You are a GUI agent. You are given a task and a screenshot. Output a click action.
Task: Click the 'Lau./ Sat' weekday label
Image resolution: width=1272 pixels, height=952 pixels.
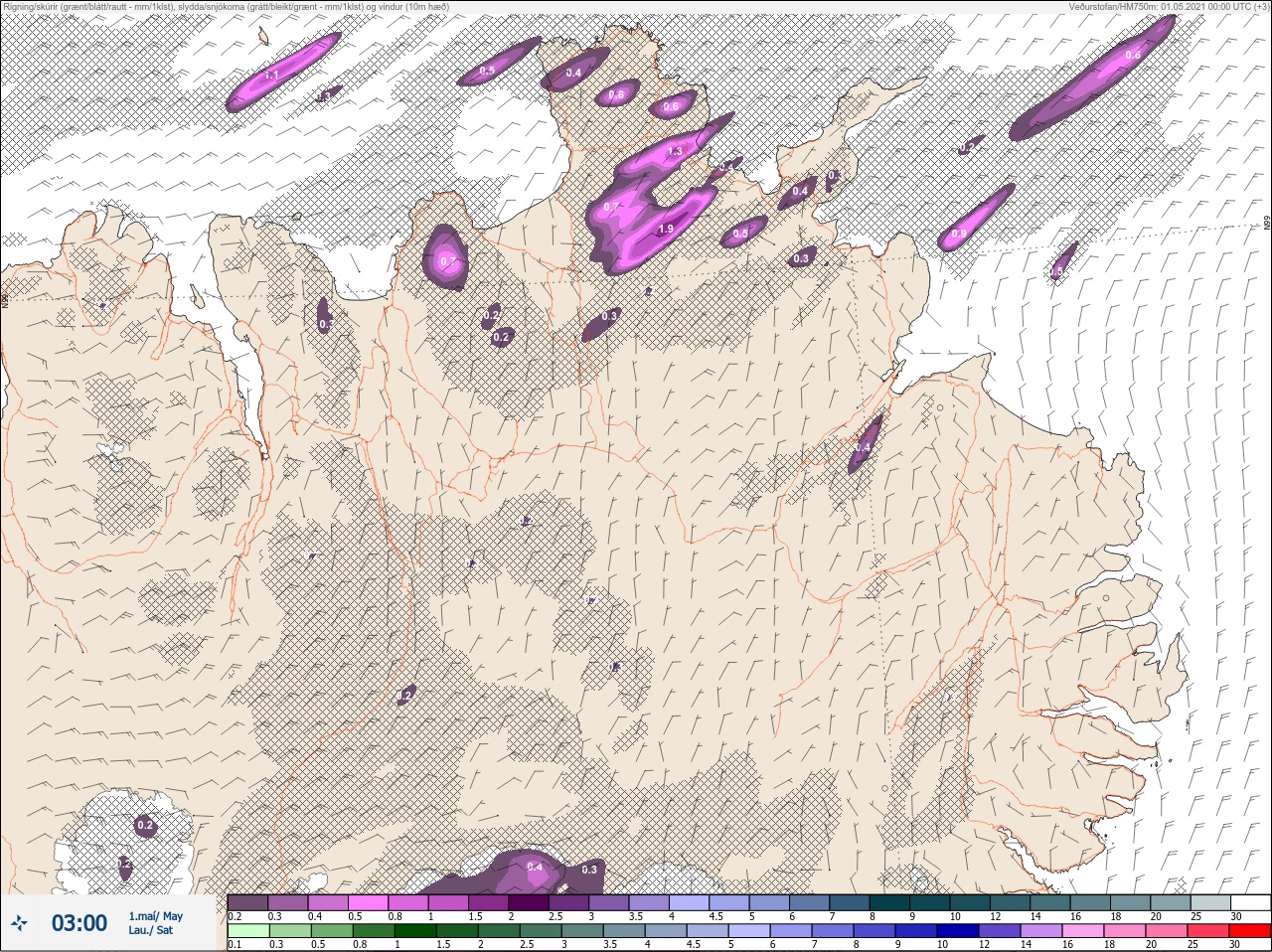click(x=150, y=930)
